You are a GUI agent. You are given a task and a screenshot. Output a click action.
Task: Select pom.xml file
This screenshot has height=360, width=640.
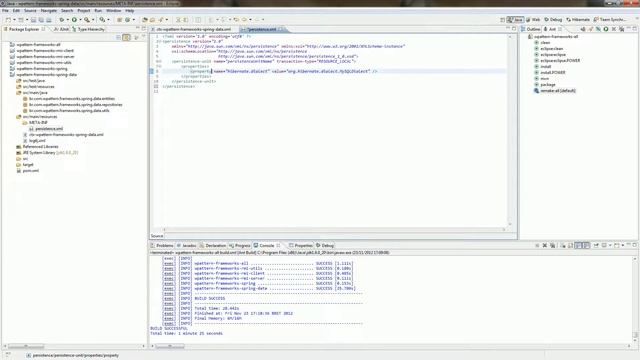(31, 171)
